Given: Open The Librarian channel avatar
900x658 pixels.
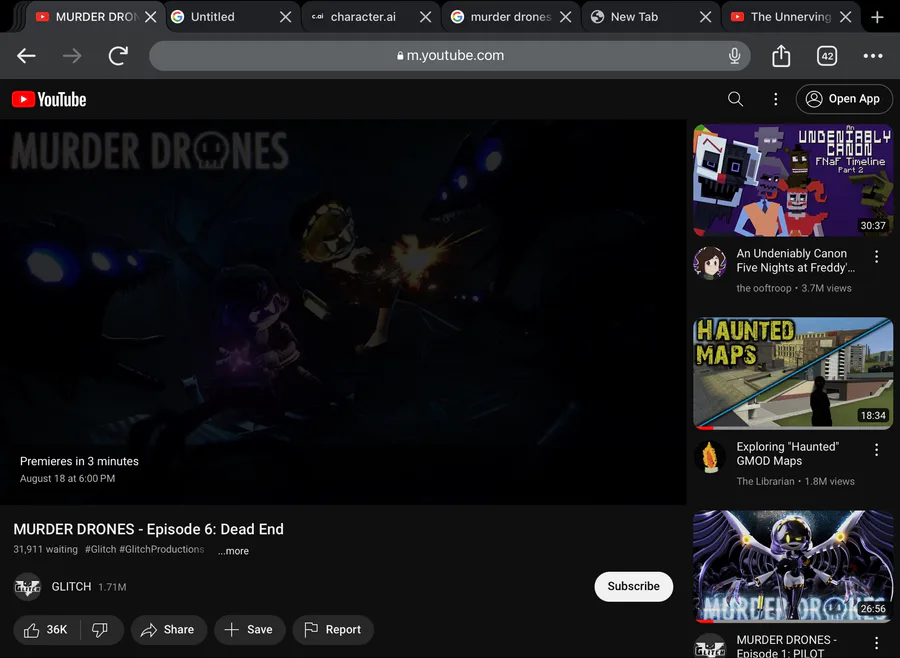Looking at the screenshot, I should pos(710,456).
